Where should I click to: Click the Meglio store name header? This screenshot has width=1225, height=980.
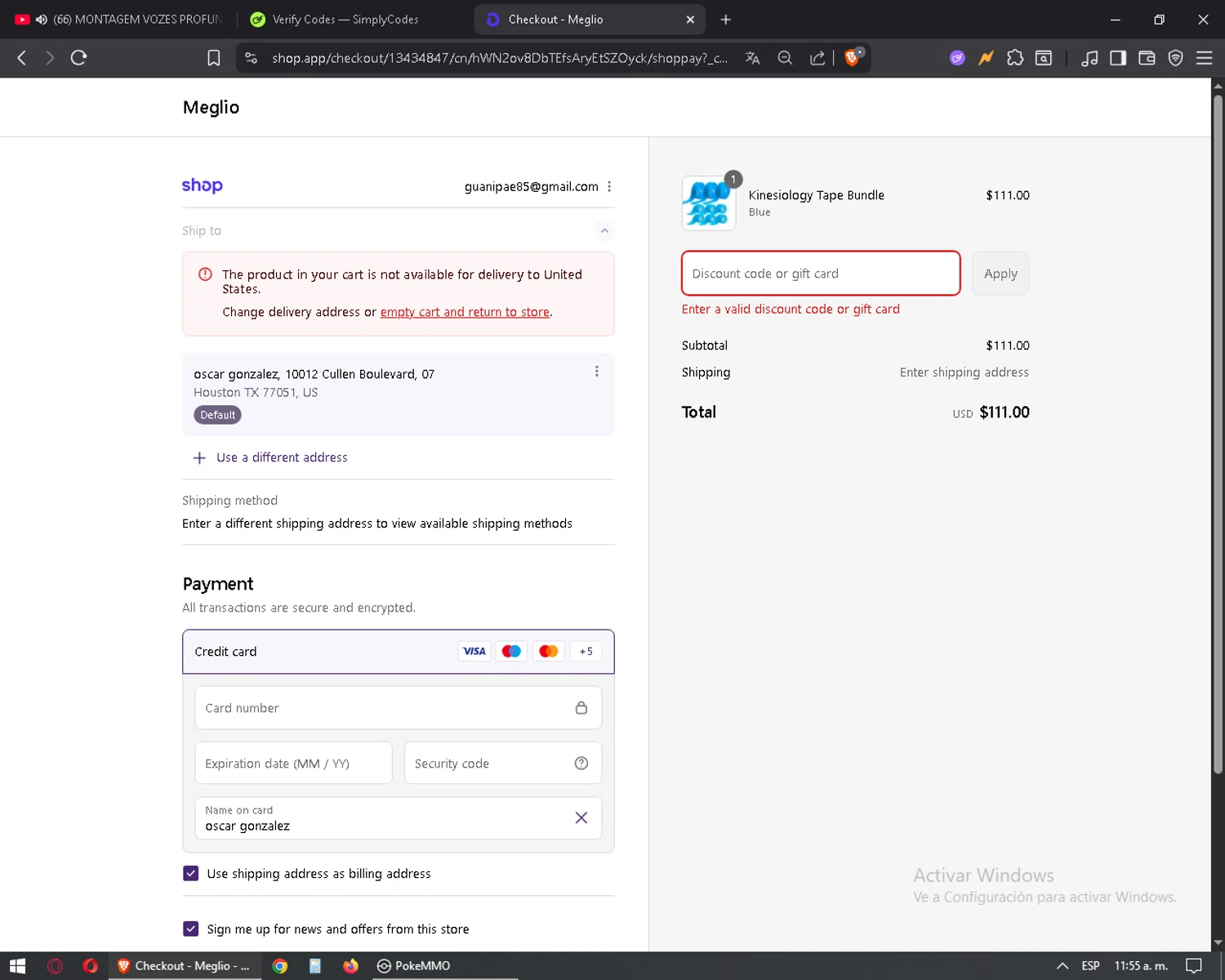pos(211,108)
